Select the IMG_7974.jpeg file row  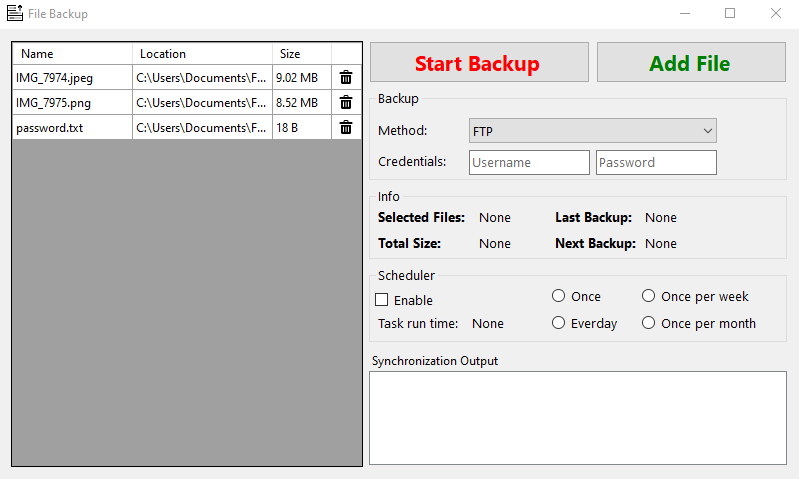point(72,77)
